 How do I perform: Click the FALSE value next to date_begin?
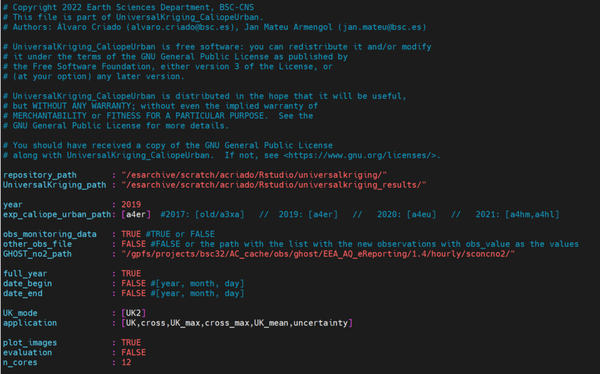(134, 283)
